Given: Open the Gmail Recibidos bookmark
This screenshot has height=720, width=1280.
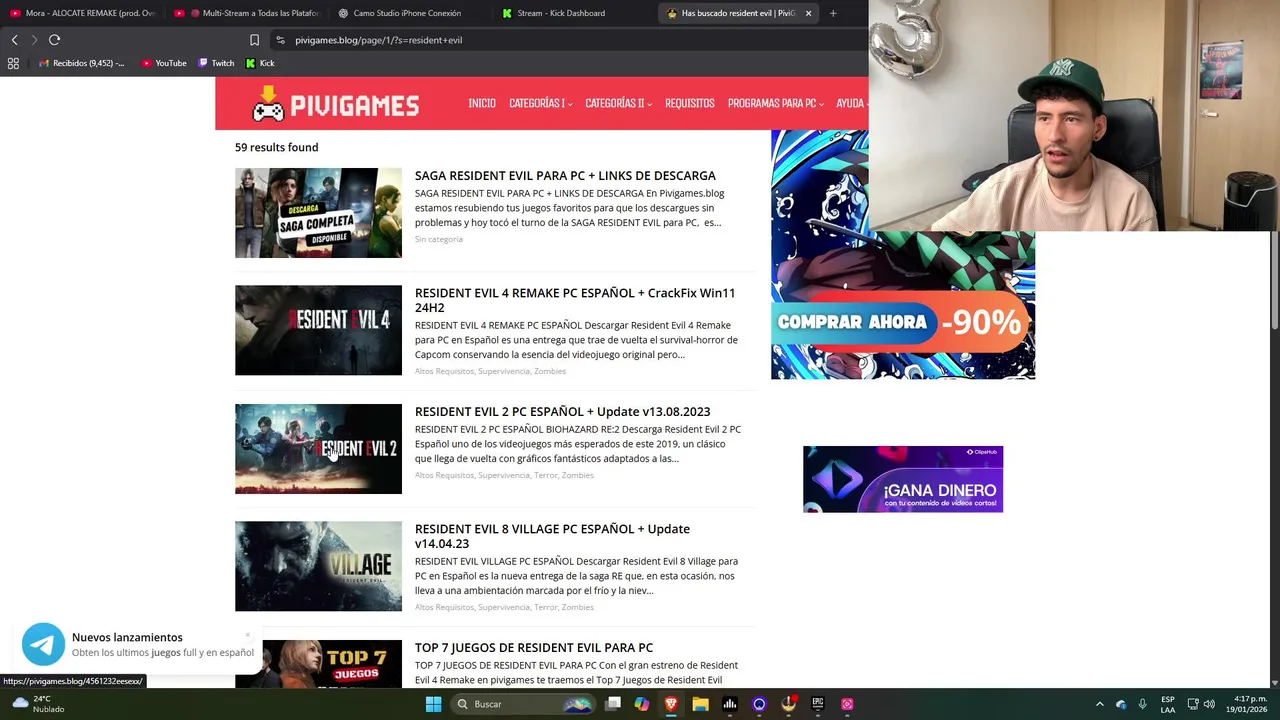Looking at the screenshot, I should coord(82,63).
